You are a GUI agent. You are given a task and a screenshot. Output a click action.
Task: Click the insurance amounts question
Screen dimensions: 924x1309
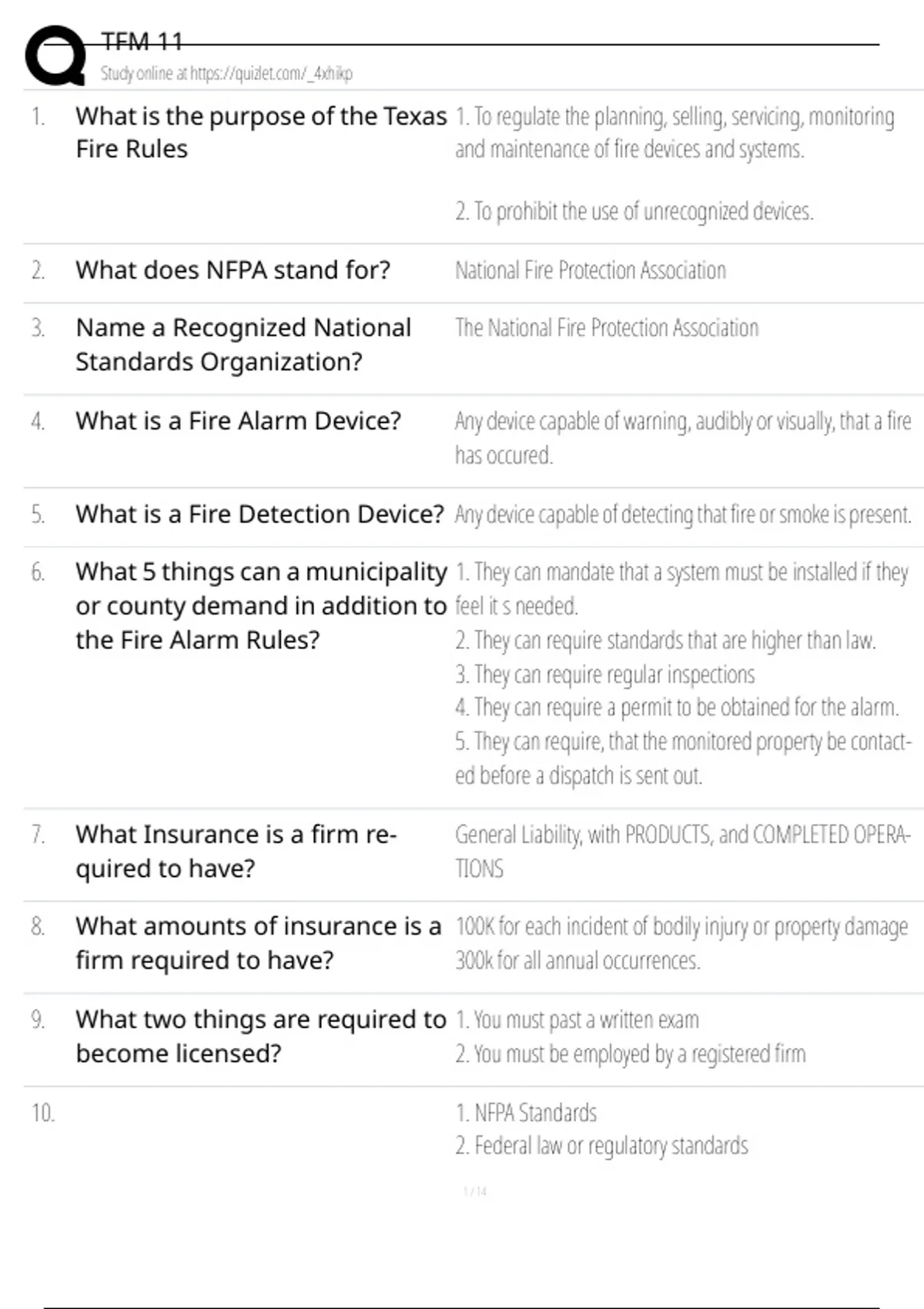[258, 943]
